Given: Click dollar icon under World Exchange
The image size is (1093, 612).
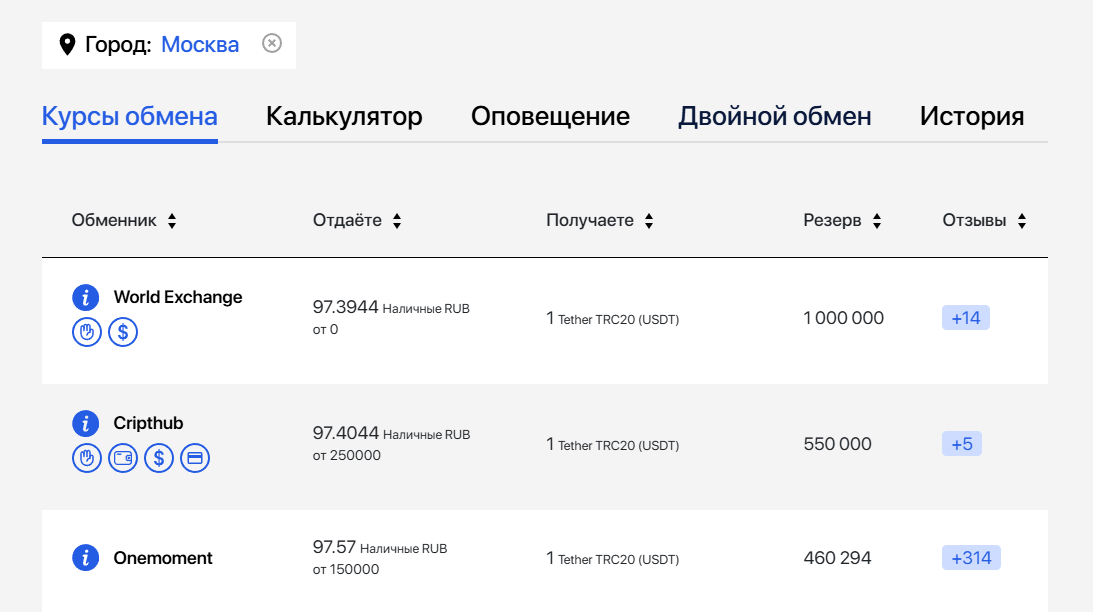Looking at the screenshot, I should [x=123, y=332].
